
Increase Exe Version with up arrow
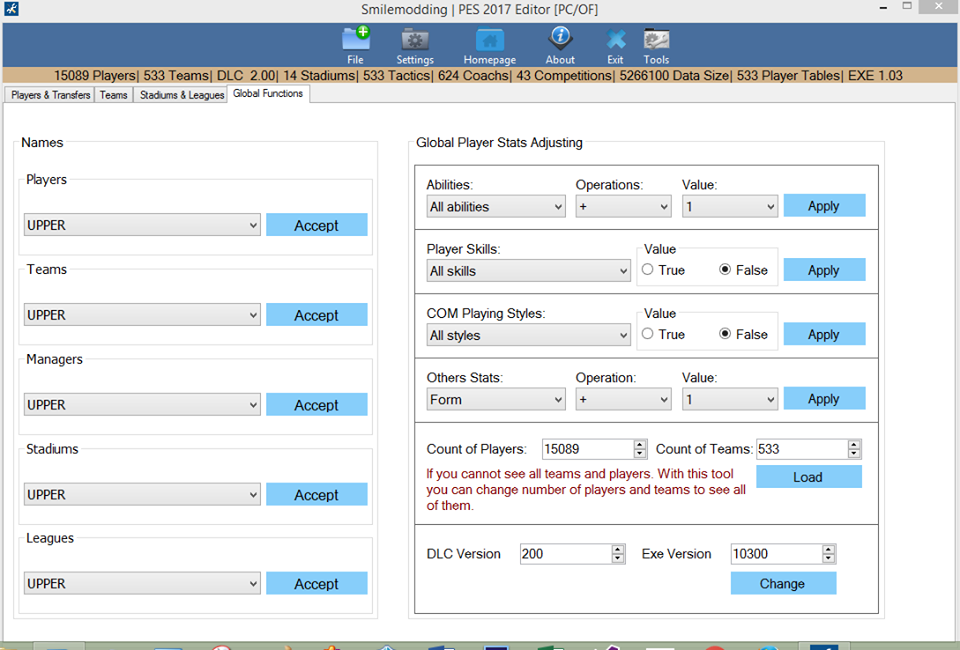829,549
